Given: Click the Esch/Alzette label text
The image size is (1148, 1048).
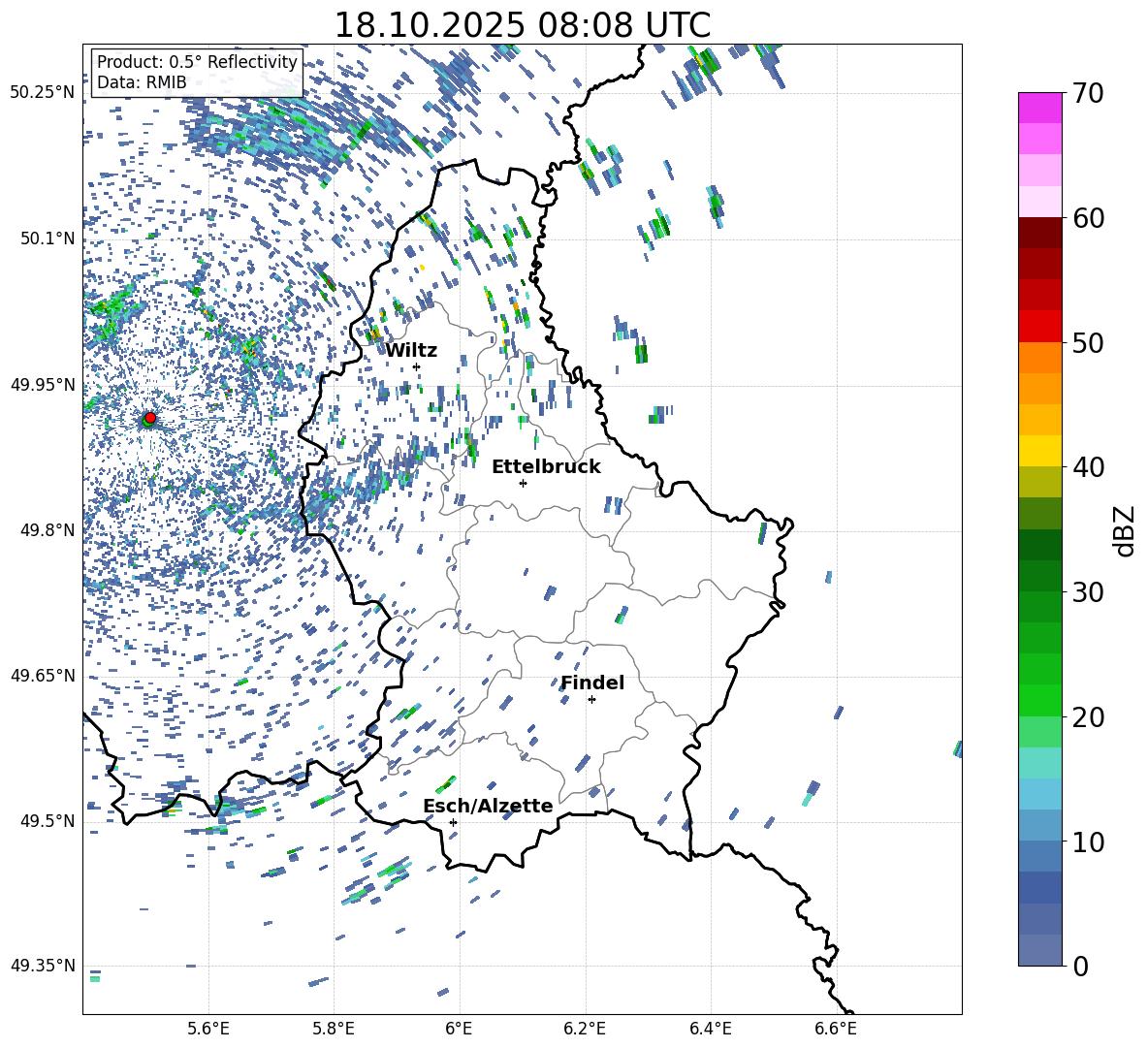Looking at the screenshot, I should 488,806.
